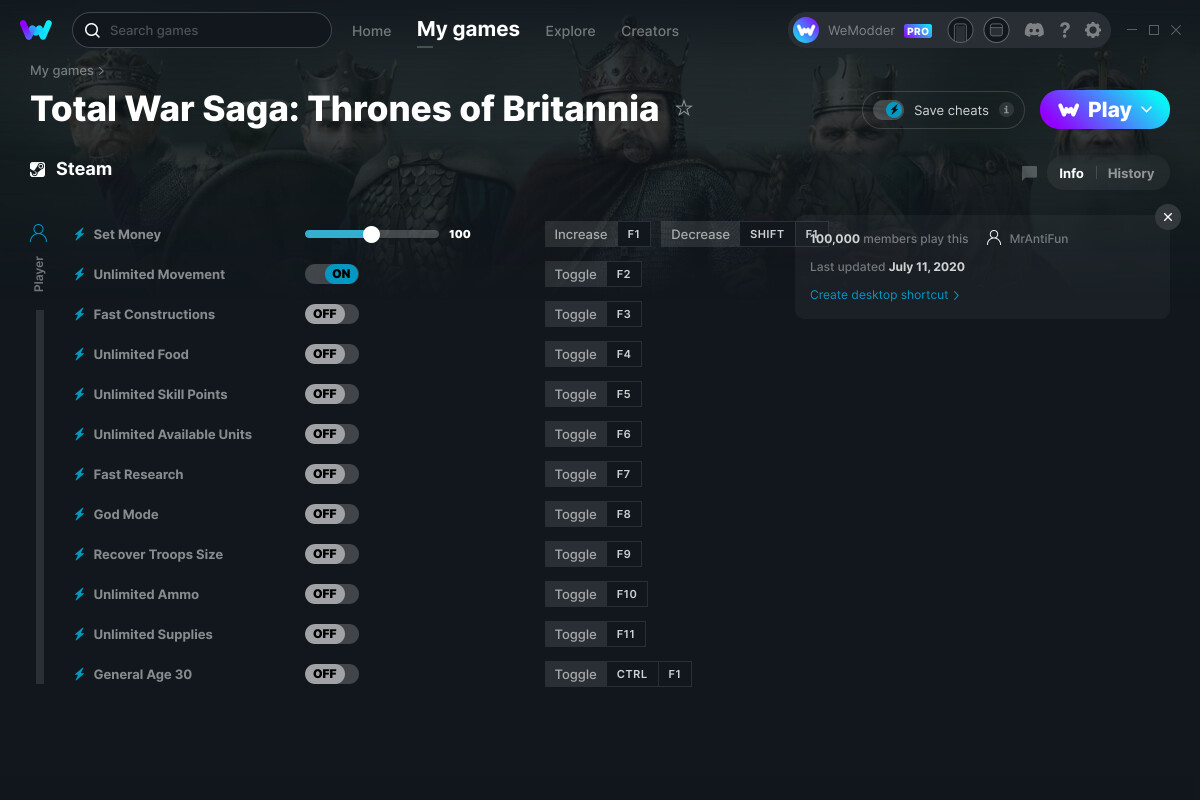Screen dimensions: 1200x800
Task: Open the help question mark icon
Action: coord(1065,30)
